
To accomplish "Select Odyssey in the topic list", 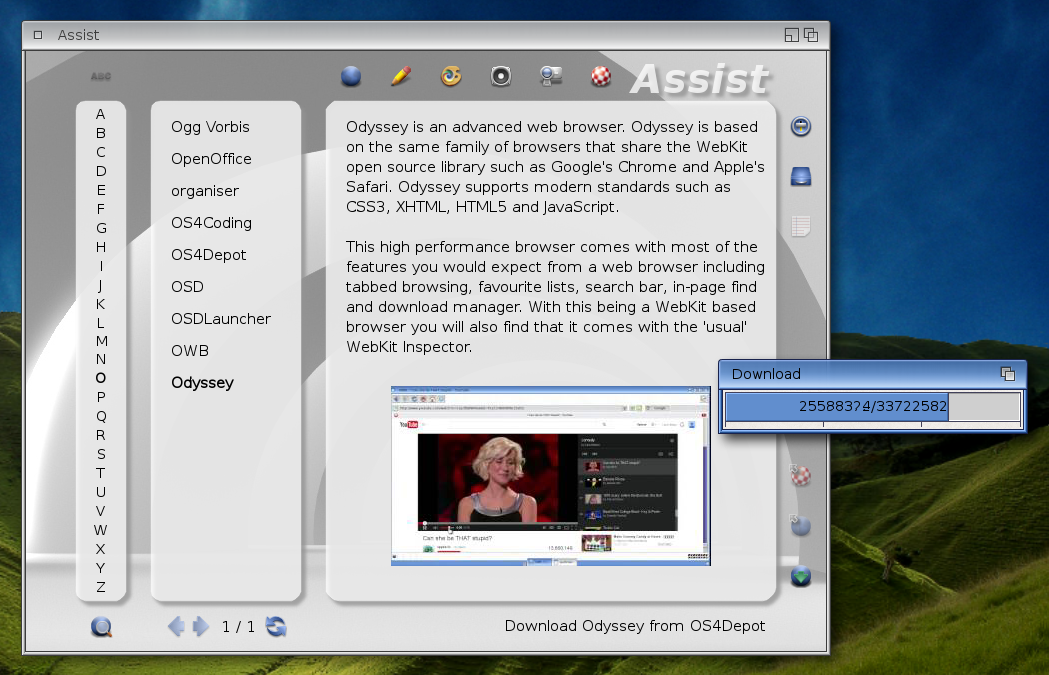I will (203, 383).
